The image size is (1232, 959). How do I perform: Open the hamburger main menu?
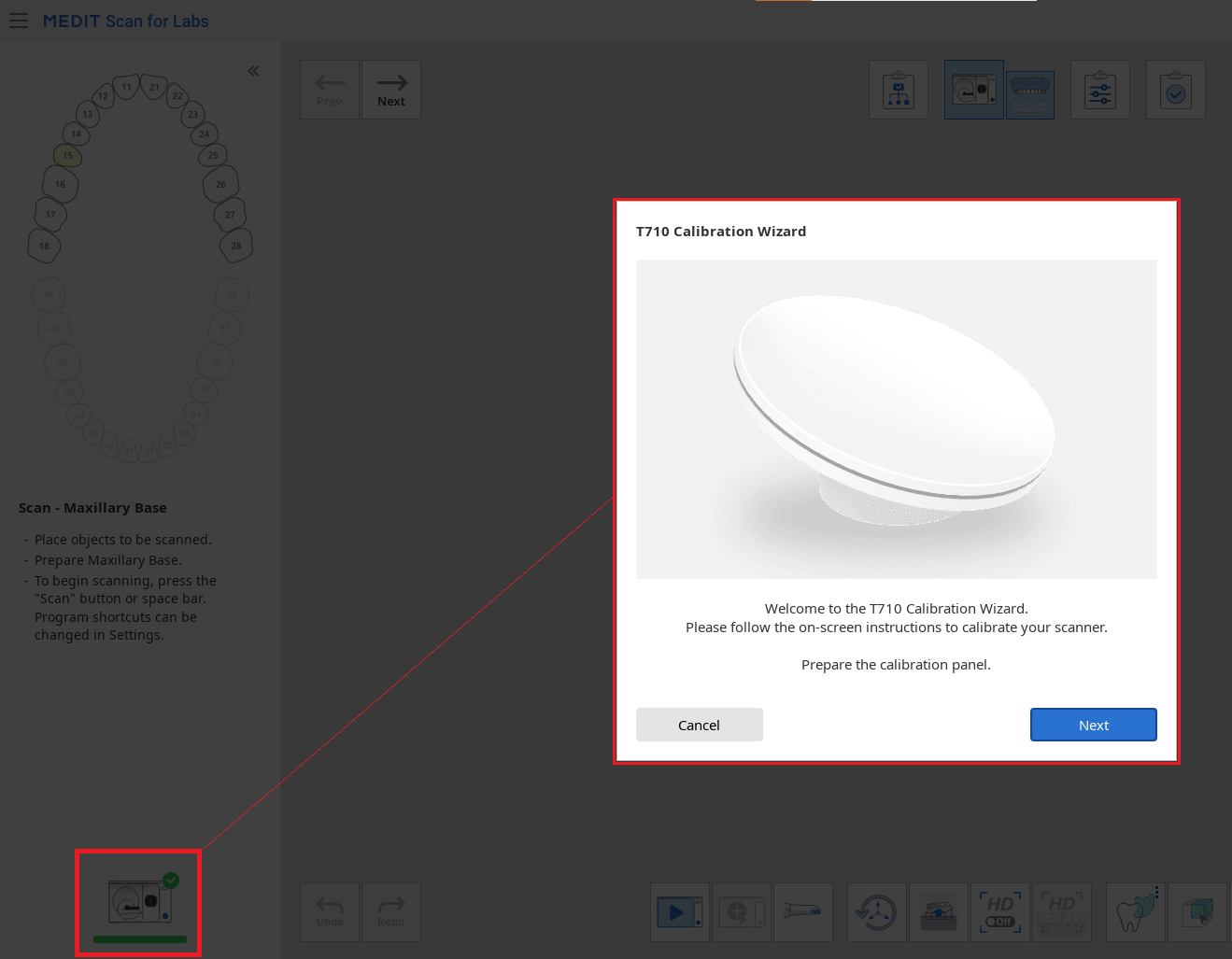[x=19, y=21]
